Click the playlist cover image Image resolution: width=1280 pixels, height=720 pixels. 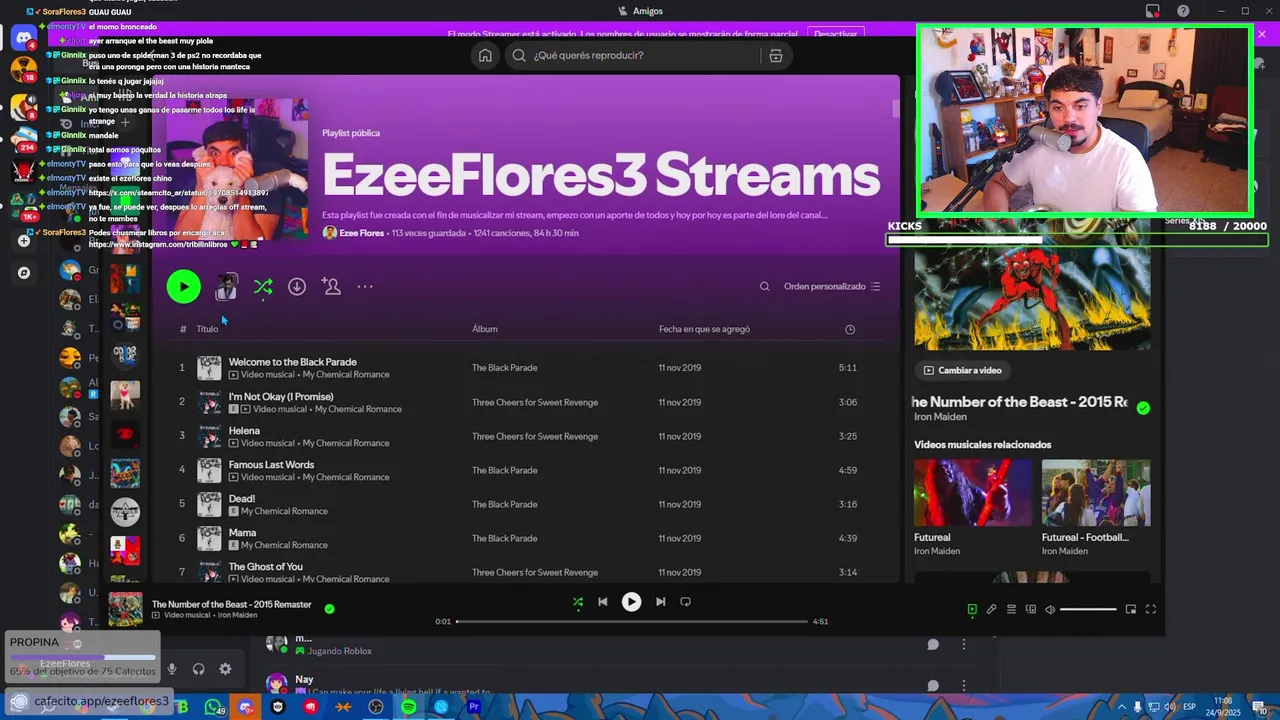[x=237, y=169]
